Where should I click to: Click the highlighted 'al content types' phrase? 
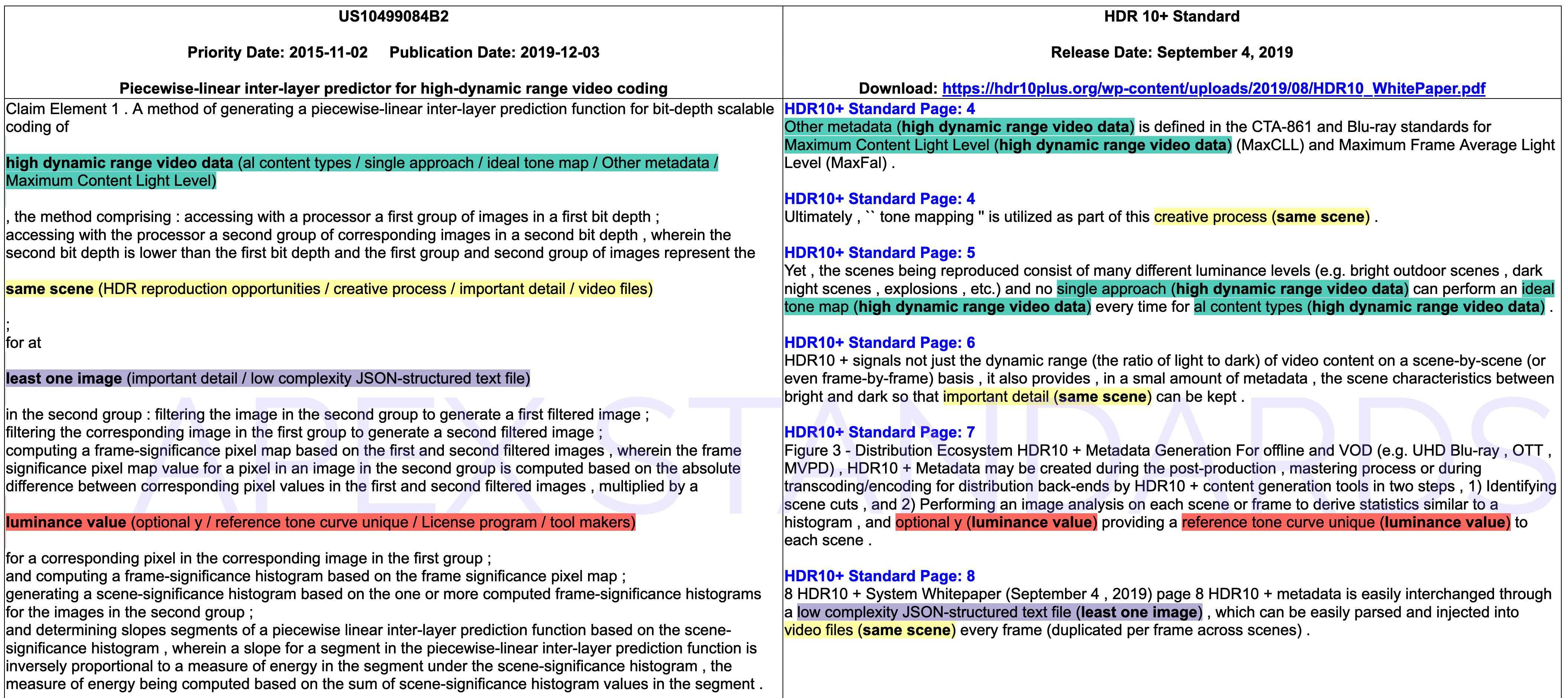coord(1248,307)
